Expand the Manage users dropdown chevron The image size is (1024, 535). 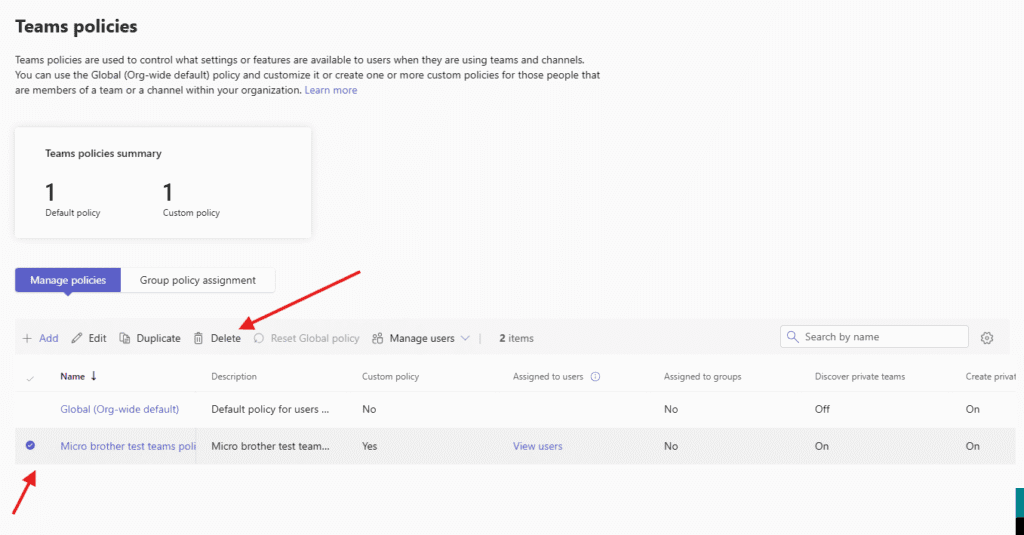pyautogui.click(x=465, y=339)
